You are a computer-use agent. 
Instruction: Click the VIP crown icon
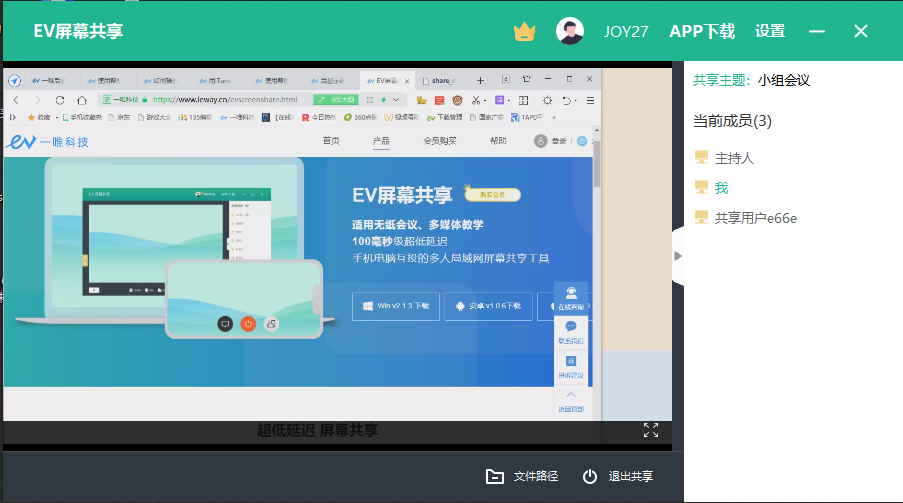coord(525,31)
